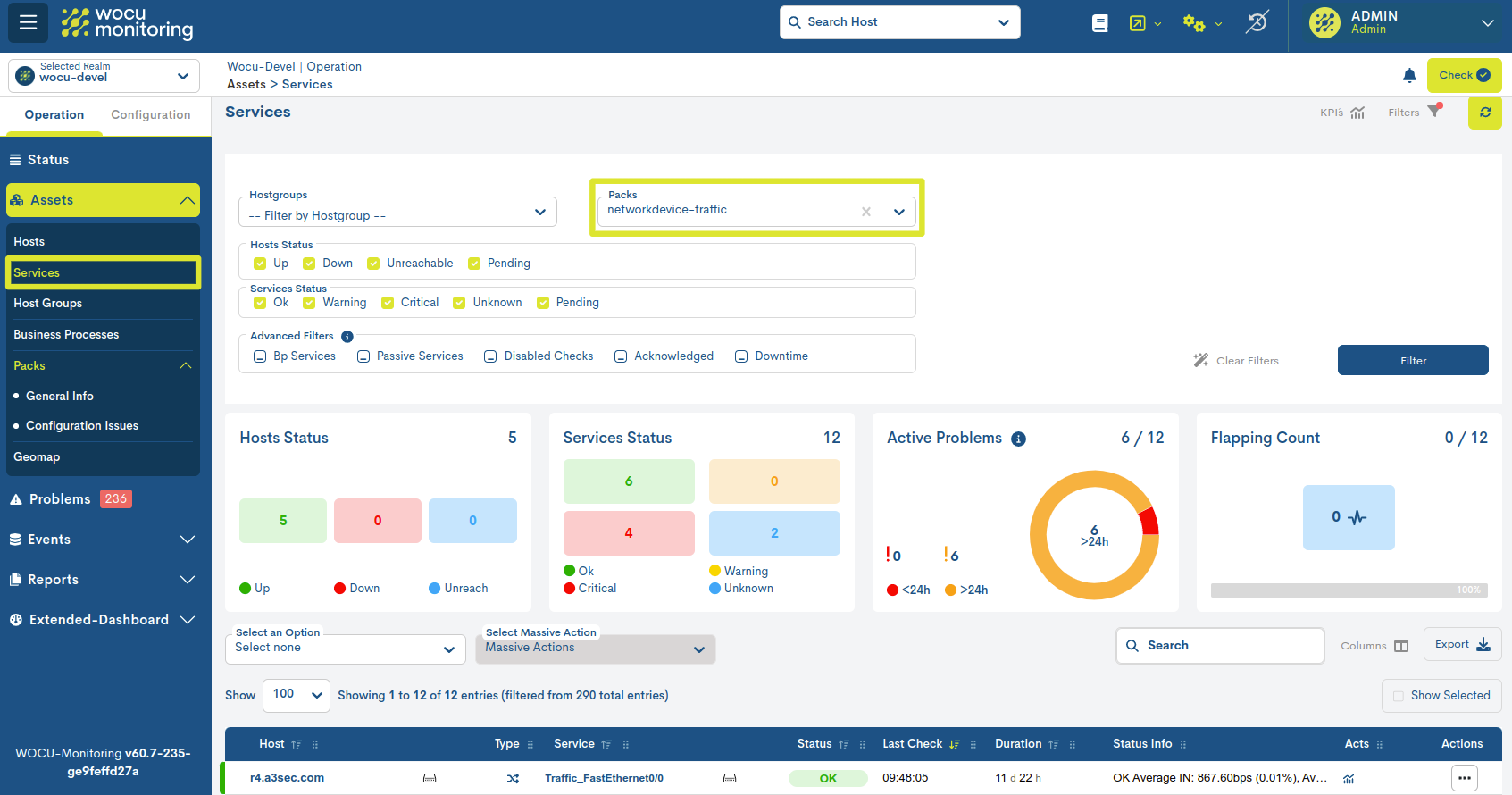Click the hamburger menu icon
This screenshot has height=795, width=1512.
pos(28,22)
